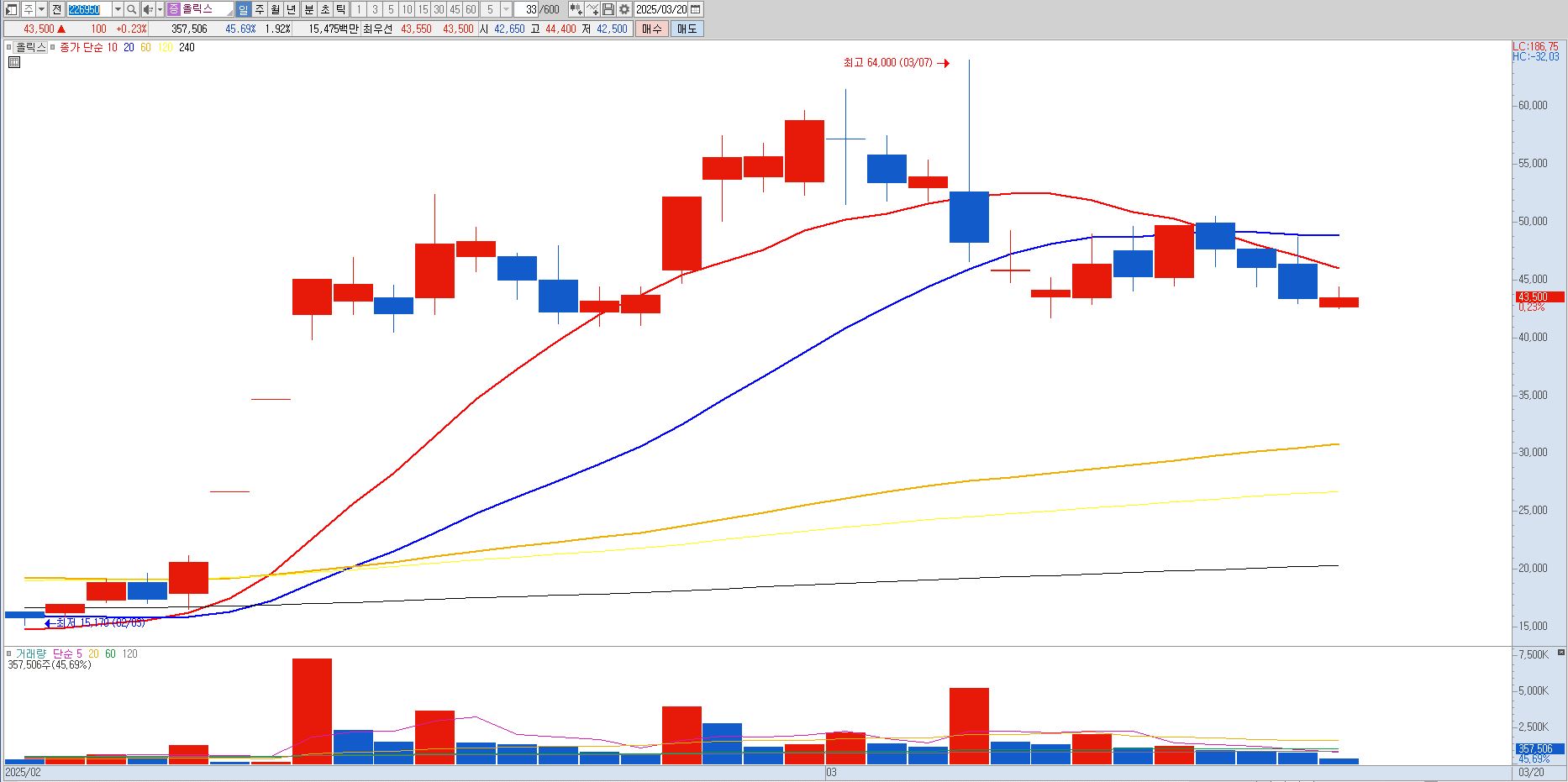1568x782 pixels.
Task: Click the candle count field showing 33
Action: [526, 9]
